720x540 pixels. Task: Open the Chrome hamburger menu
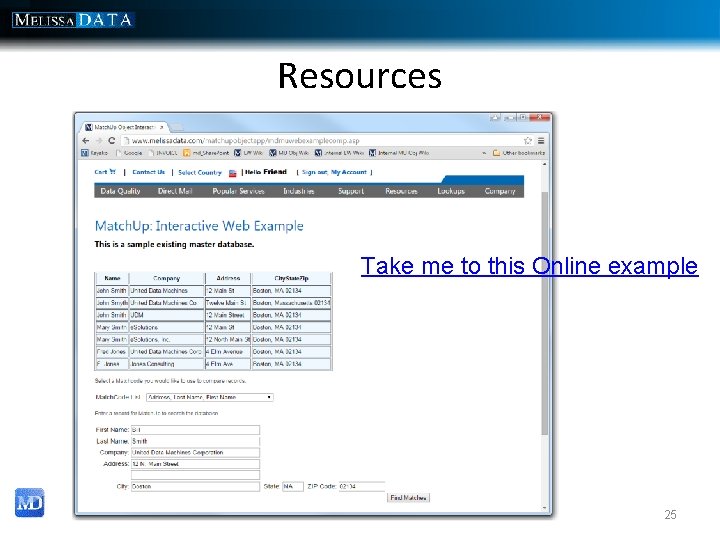pyautogui.click(x=541, y=141)
